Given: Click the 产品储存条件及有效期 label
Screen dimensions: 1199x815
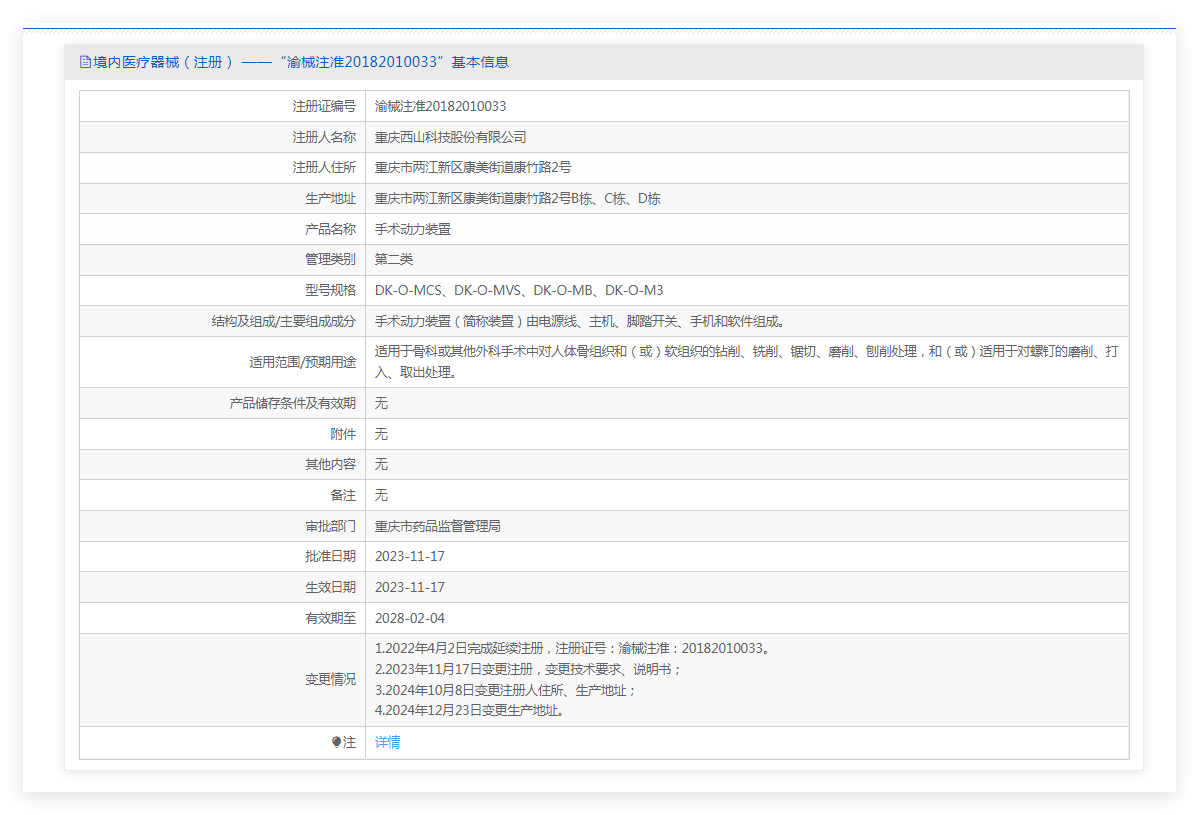Looking at the screenshot, I should (x=293, y=403).
